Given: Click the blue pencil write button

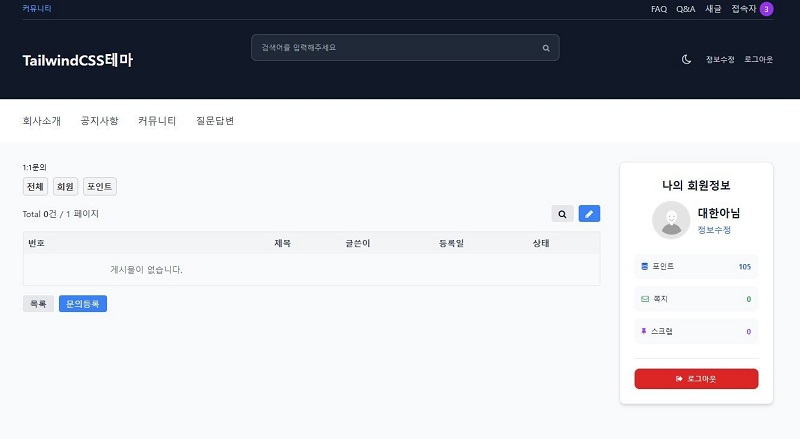Looking at the screenshot, I should click(x=590, y=214).
